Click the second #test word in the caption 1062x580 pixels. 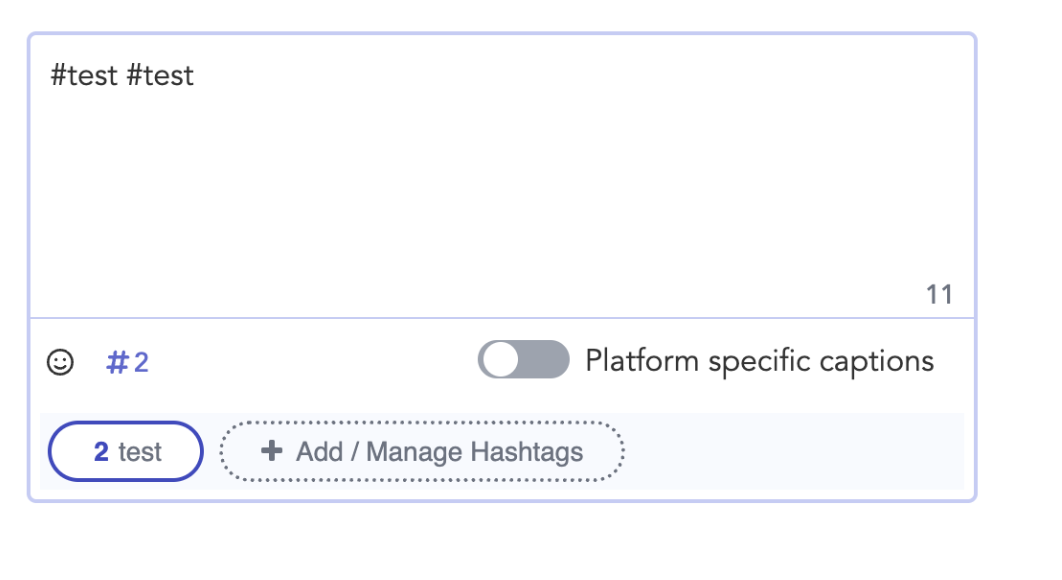click(x=160, y=75)
